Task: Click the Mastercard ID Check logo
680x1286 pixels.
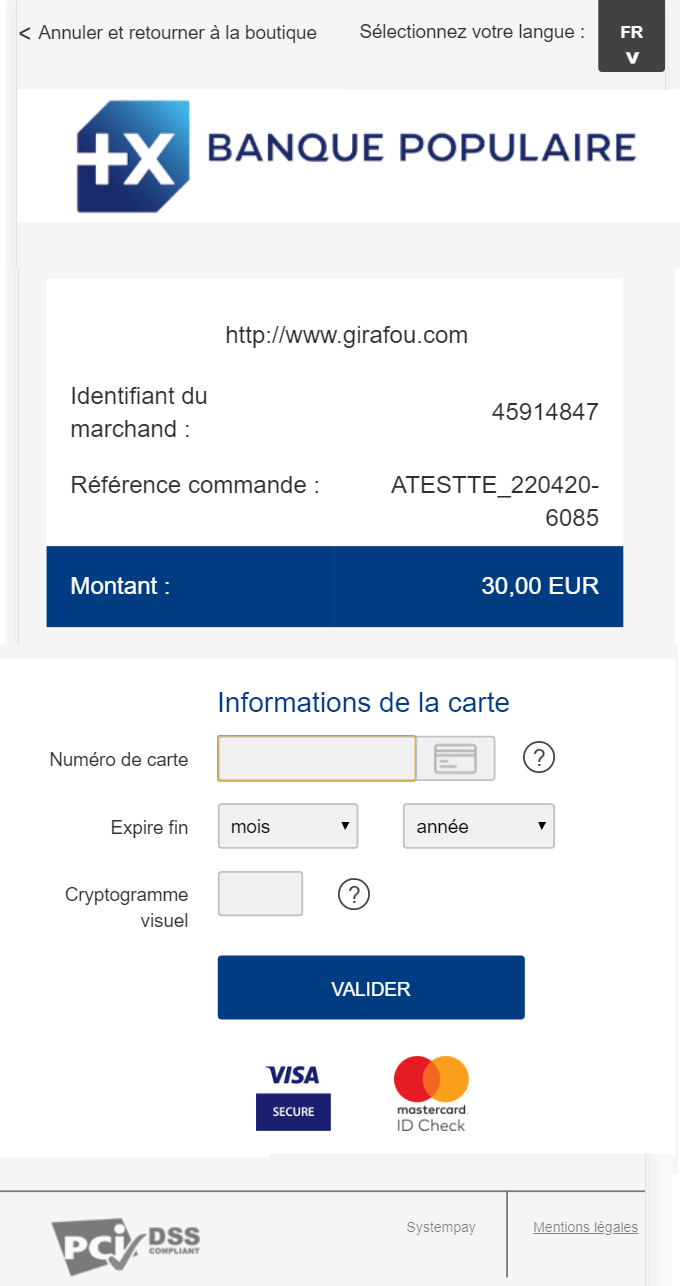Action: (431, 1094)
